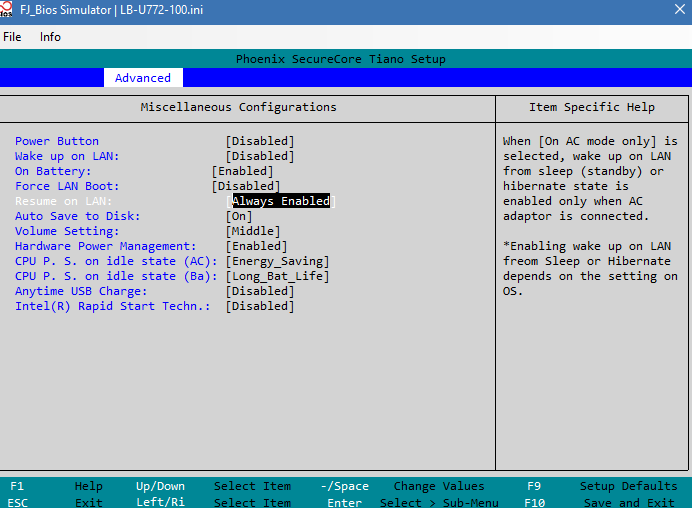Select the Force LAN Boot label
Viewport: 692px width, 508px height.
(x=67, y=186)
